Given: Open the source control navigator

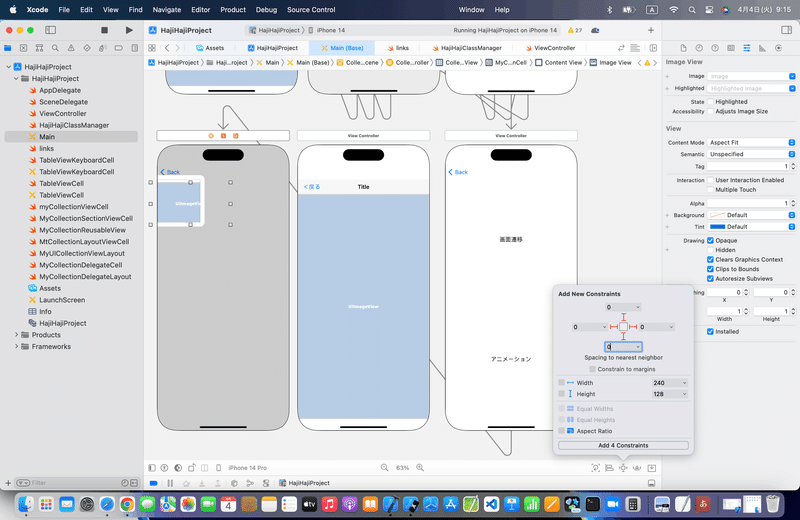Looking at the screenshot, I should pyautogui.click(x=23, y=48).
